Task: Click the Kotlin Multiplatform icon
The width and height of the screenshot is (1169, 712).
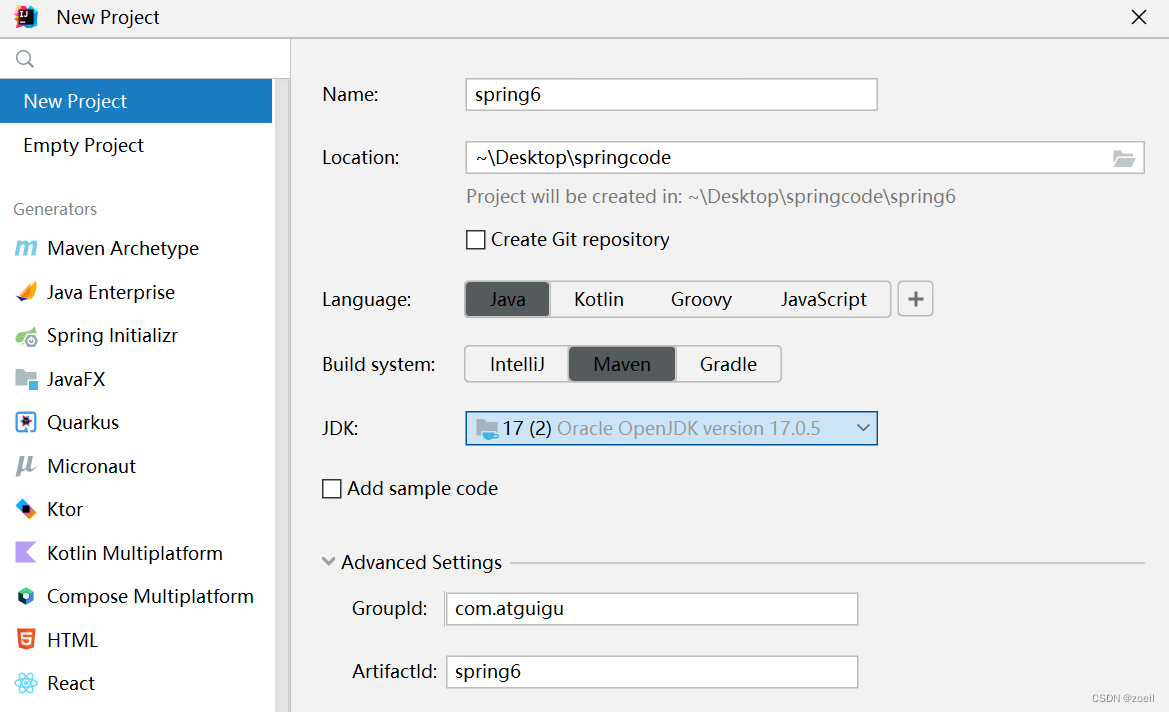Action: 26,552
